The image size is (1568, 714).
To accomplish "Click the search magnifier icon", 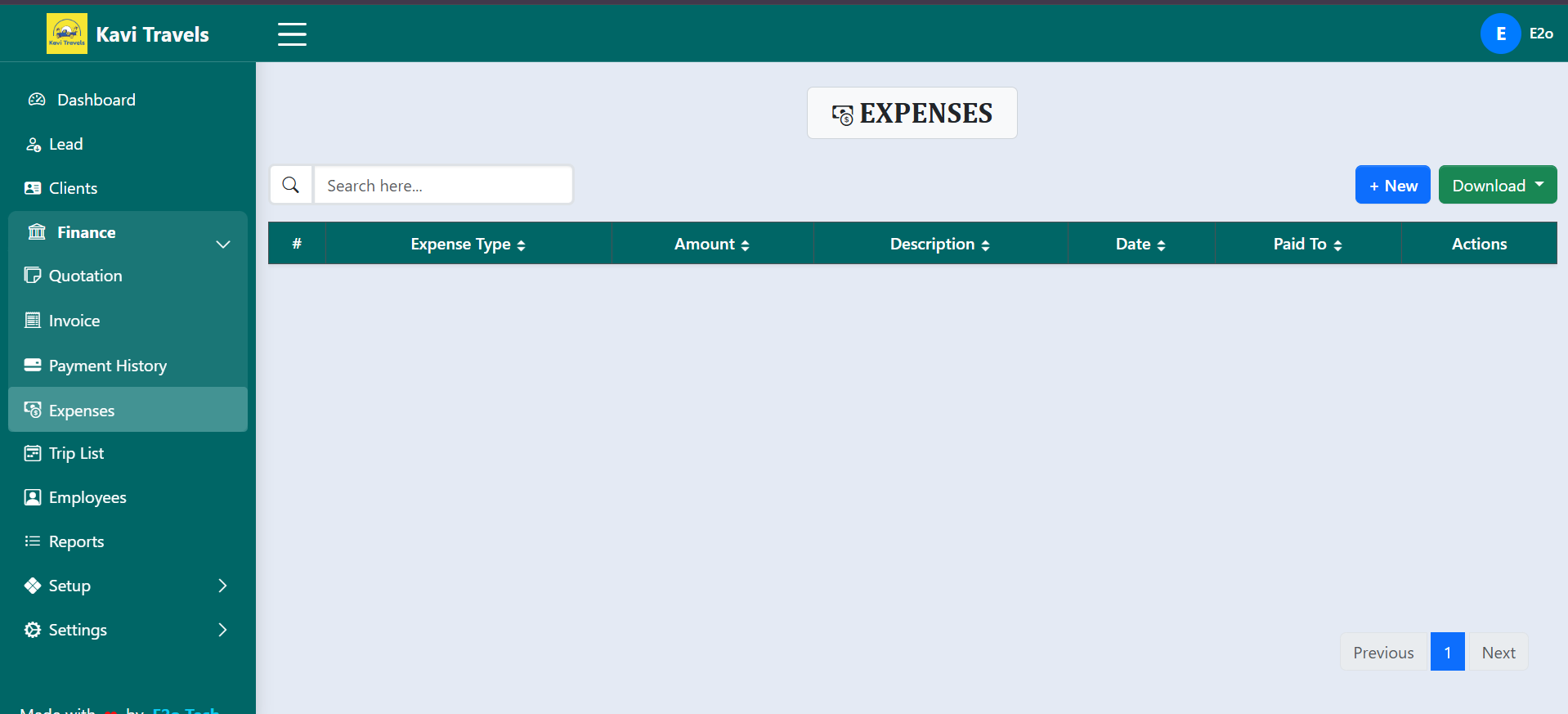I will (x=291, y=186).
